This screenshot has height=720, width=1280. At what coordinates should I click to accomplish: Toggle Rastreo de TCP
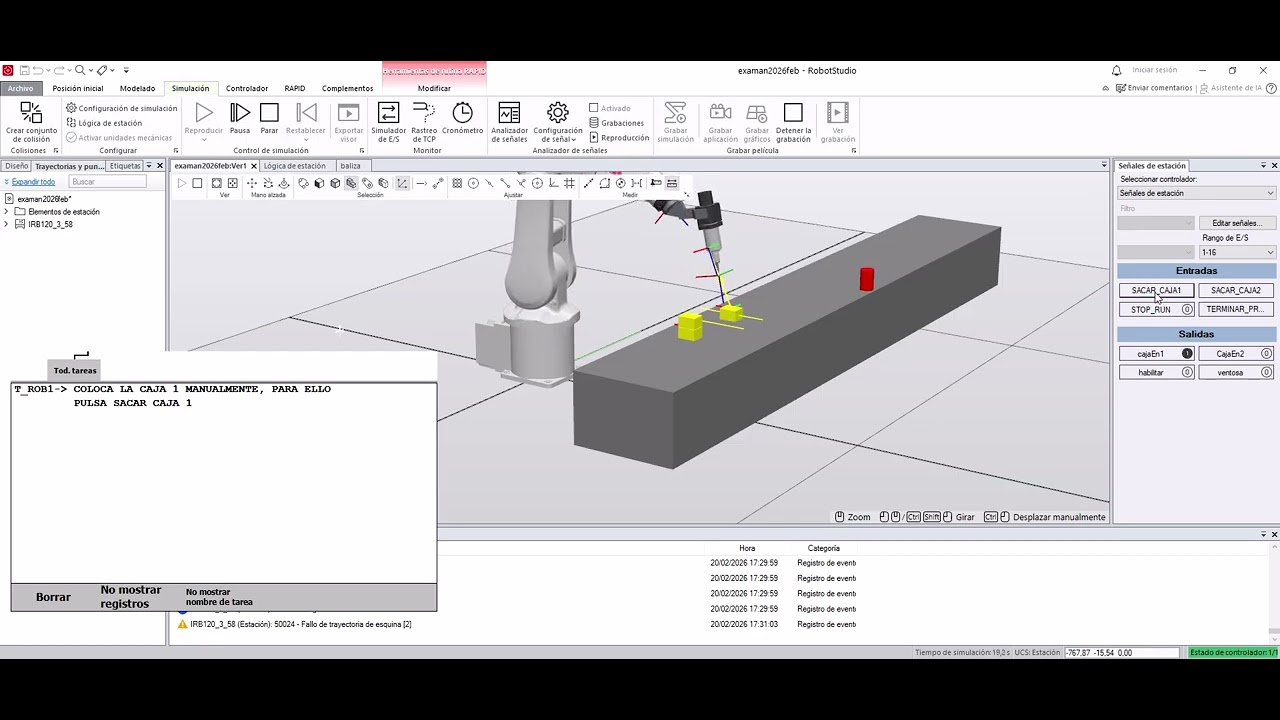[424, 121]
